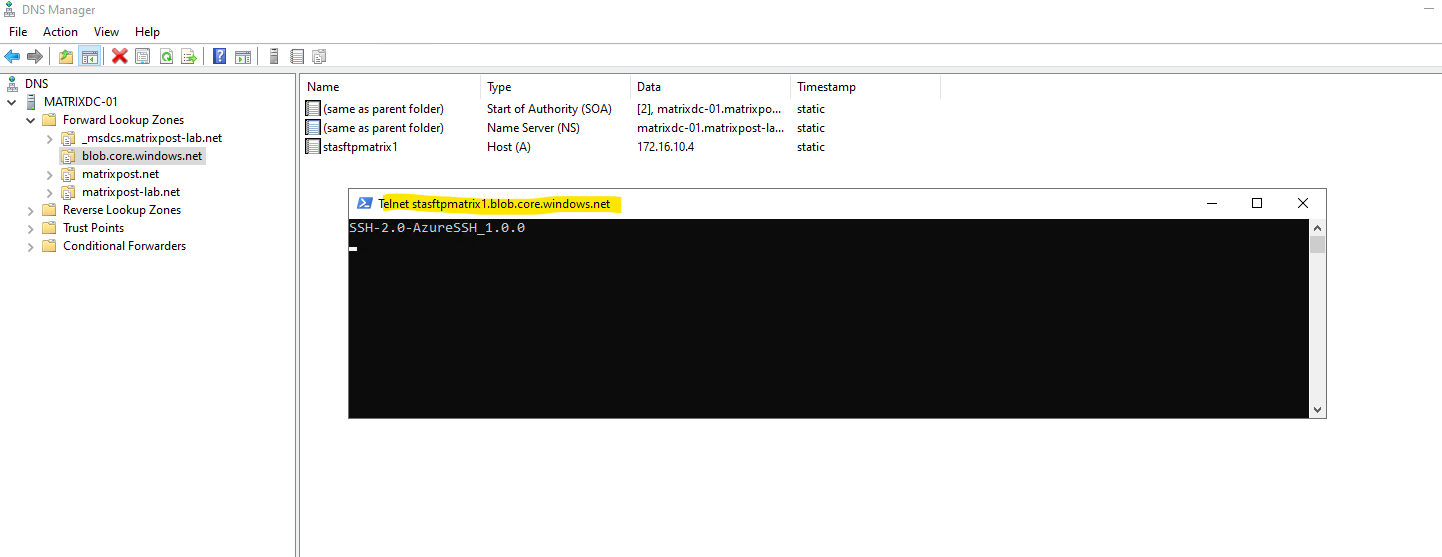Open the File menu
Image resolution: width=1442 pixels, height=557 pixels.
pos(18,32)
